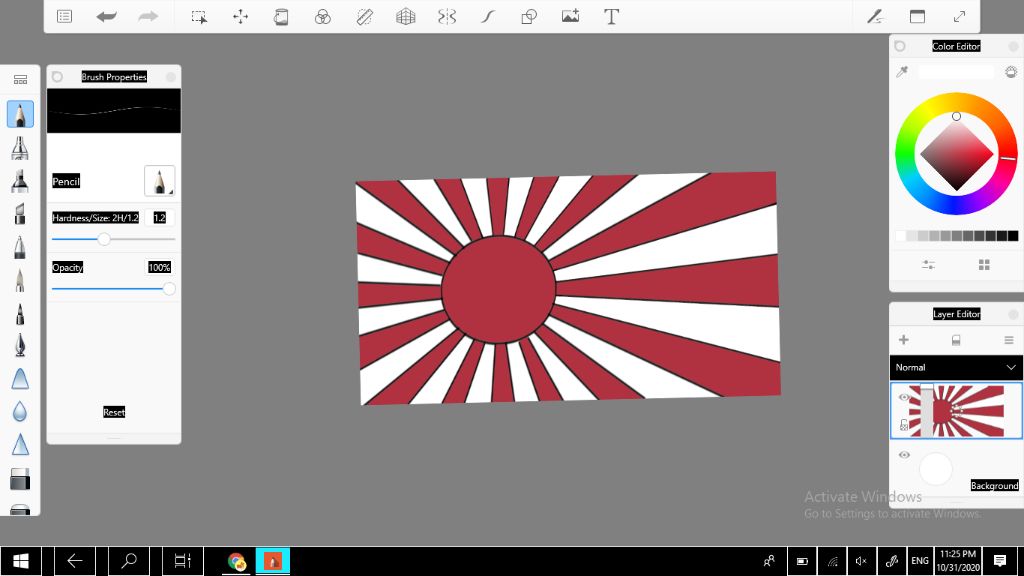Open the three-circles color adjust tool
Viewport: 1024px width, 576px height.
pos(323,17)
